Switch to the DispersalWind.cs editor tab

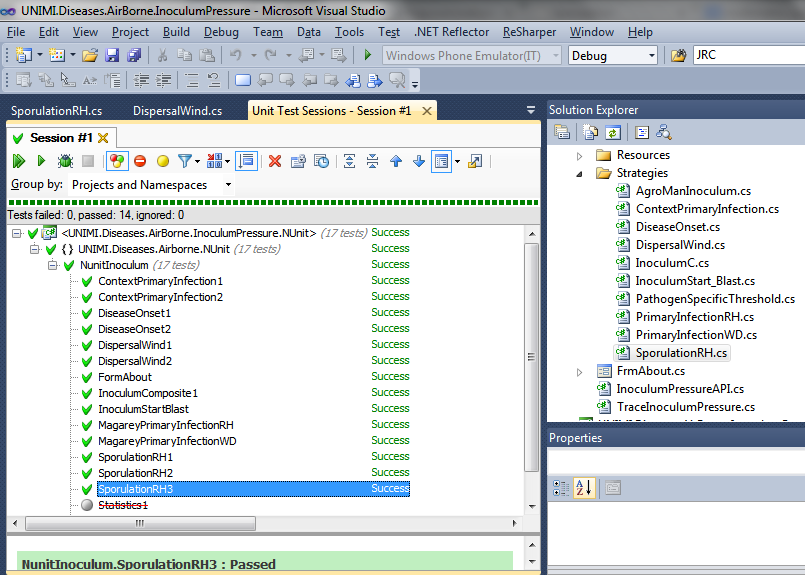click(178, 111)
